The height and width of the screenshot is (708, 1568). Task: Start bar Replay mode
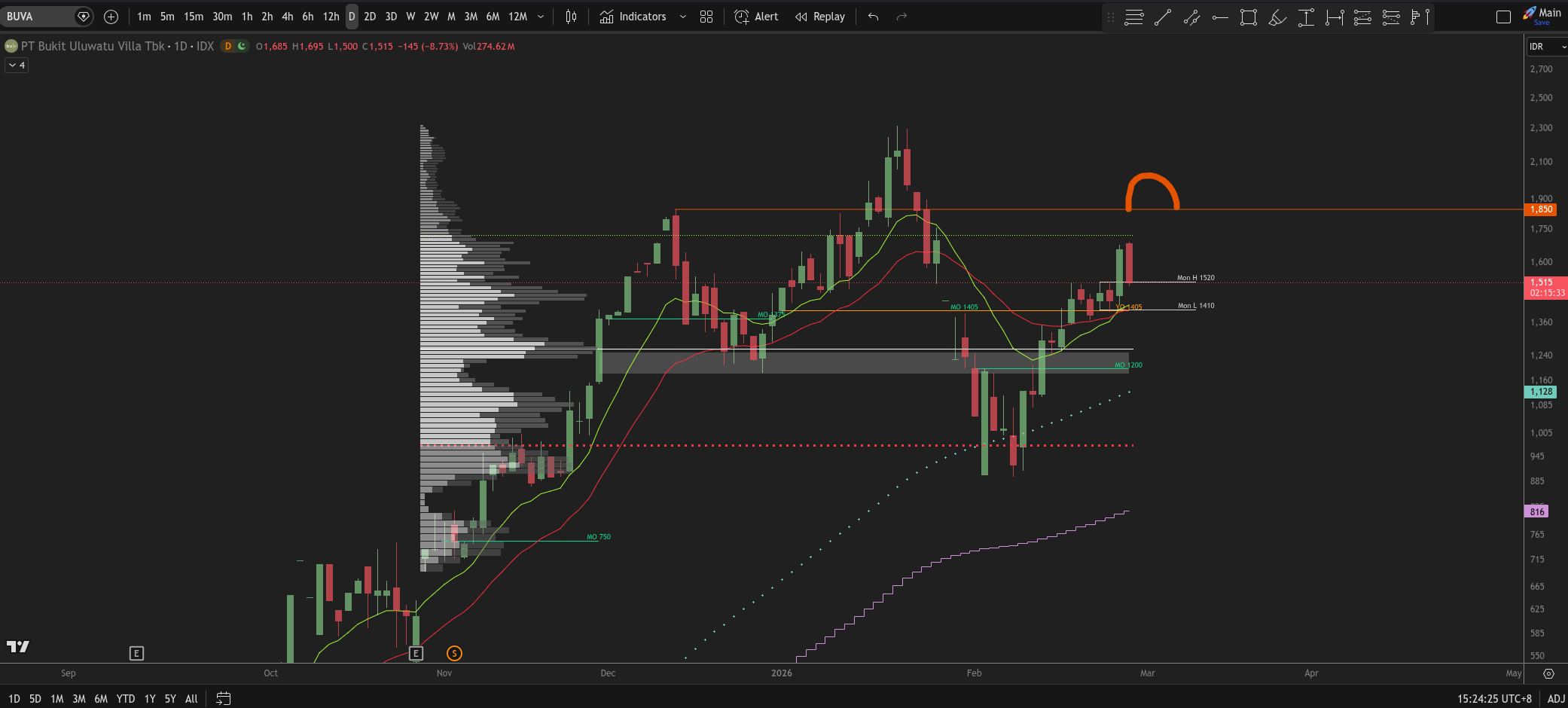coord(820,17)
